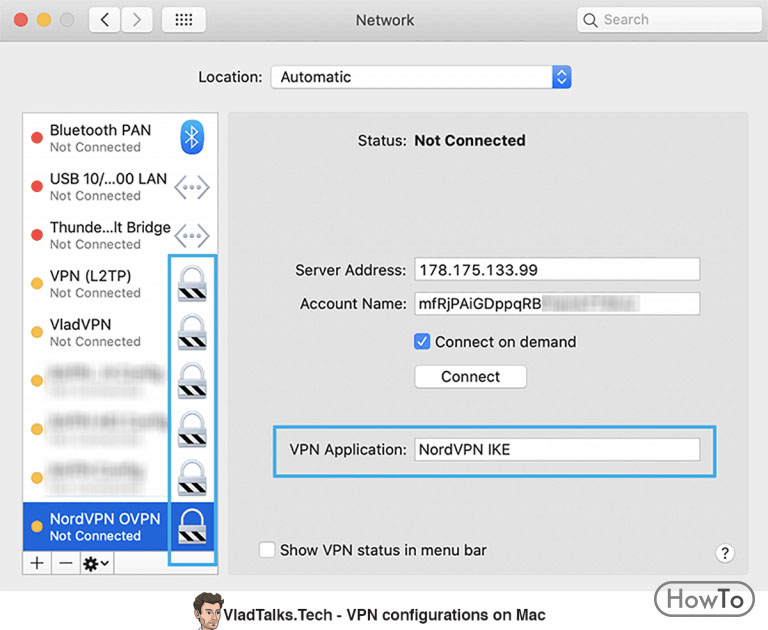Click the yellow status dot of VladVPN
Image resolution: width=768 pixels, height=630 pixels.
(37, 332)
